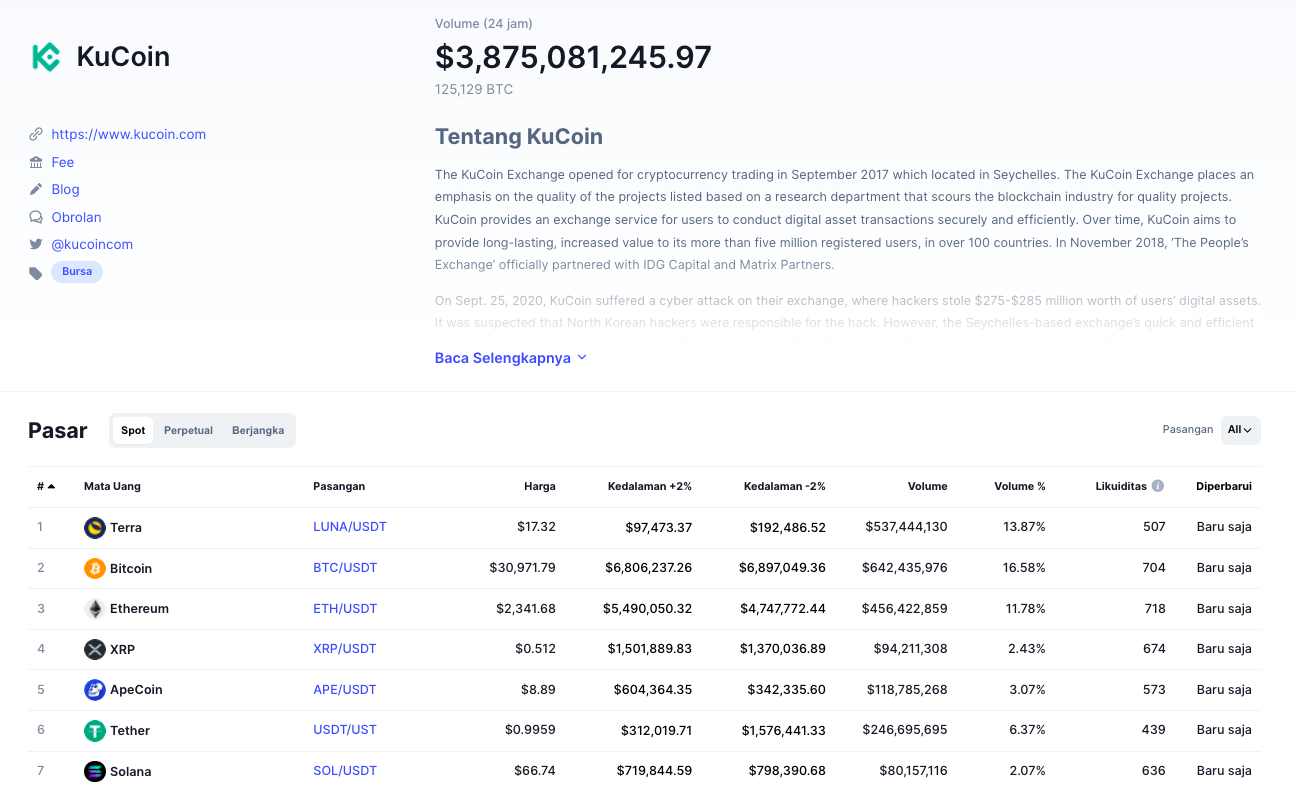1296x787 pixels.
Task: Switch to the Berjangka tab
Action: [x=258, y=430]
